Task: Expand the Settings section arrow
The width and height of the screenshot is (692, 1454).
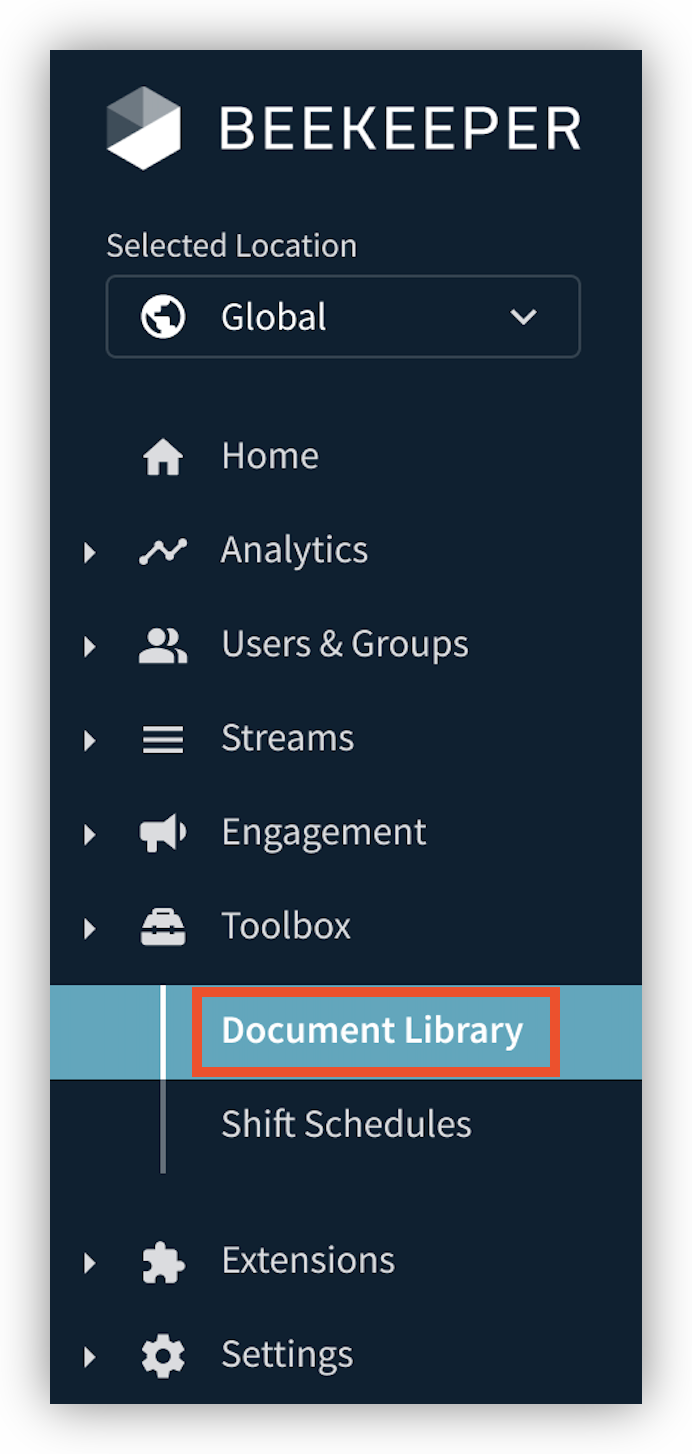Action: coord(90,1356)
